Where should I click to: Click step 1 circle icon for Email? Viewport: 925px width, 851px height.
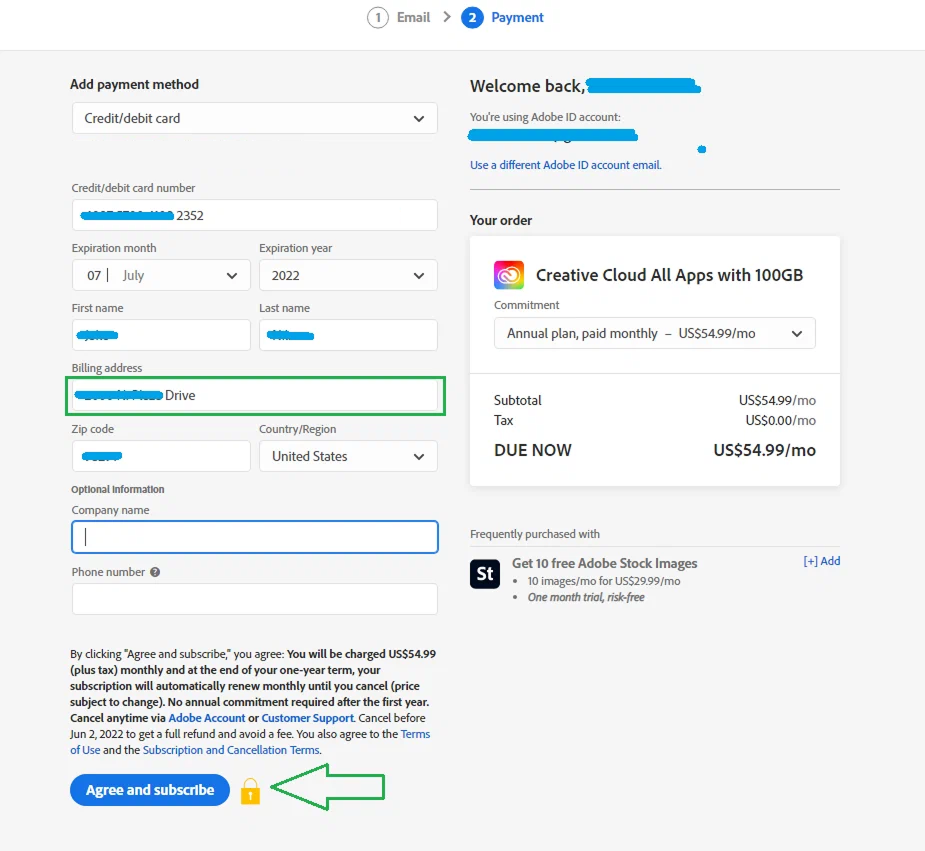click(378, 18)
